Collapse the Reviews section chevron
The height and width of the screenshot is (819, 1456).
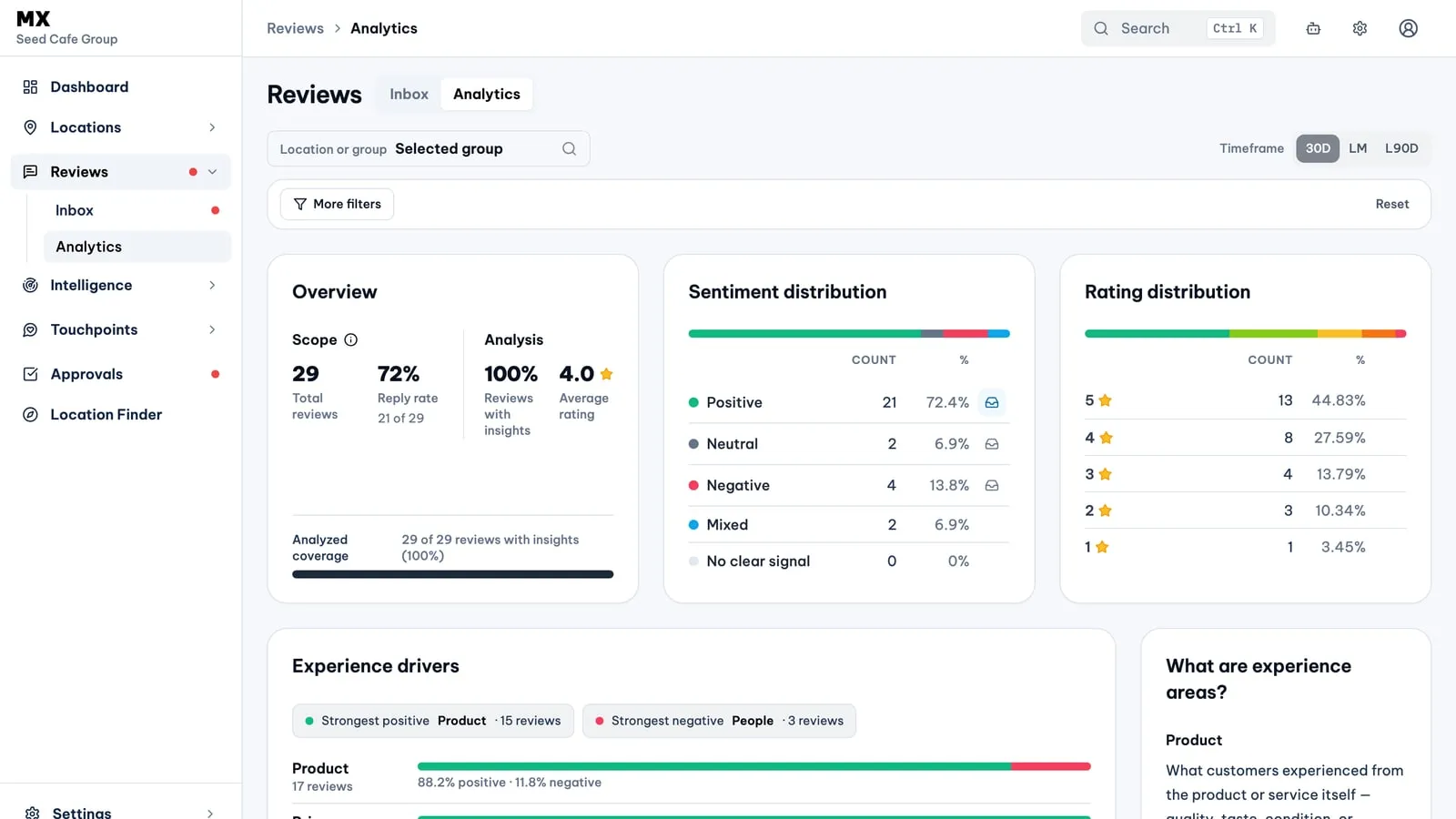click(212, 172)
